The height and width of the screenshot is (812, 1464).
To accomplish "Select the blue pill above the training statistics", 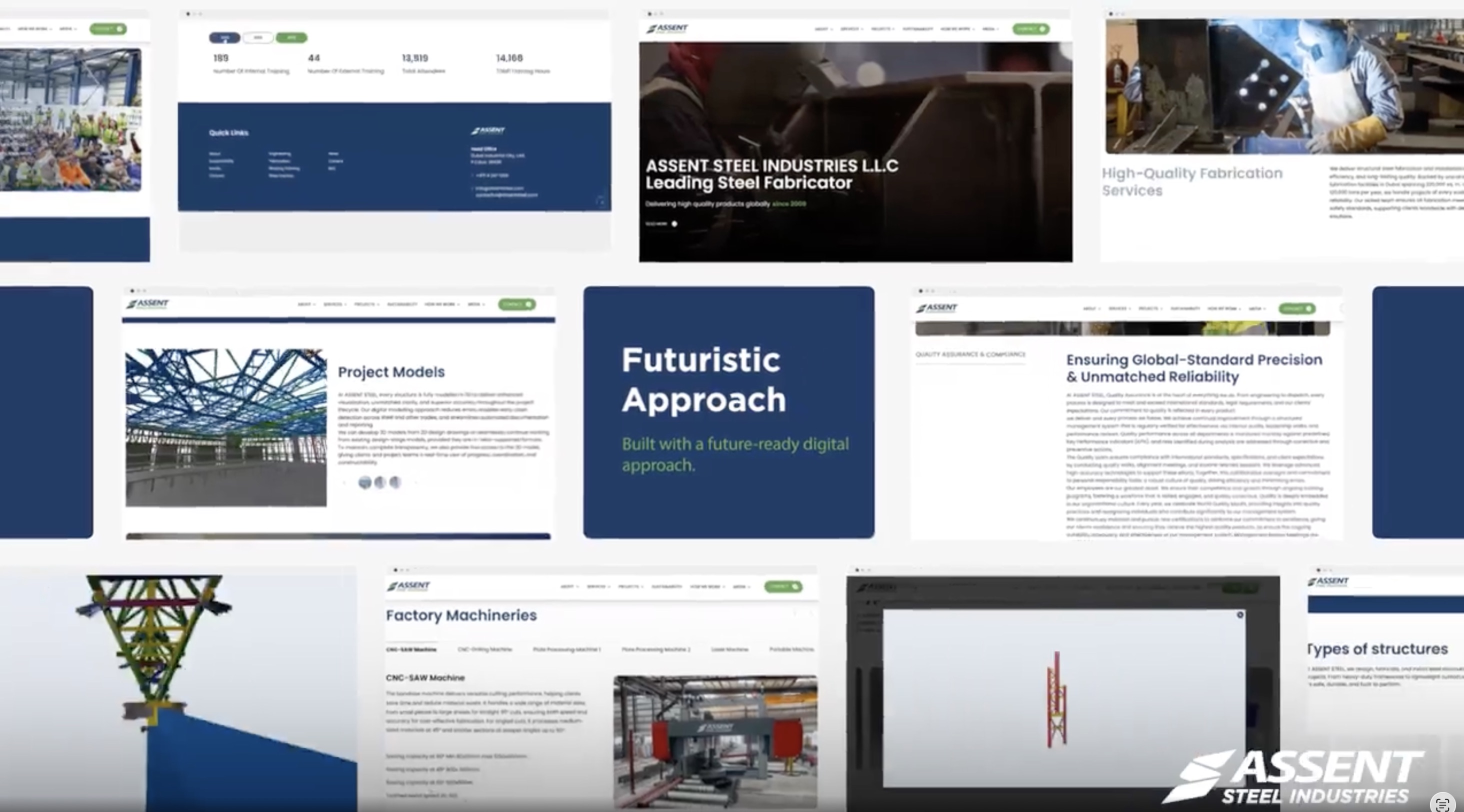I will 224,38.
